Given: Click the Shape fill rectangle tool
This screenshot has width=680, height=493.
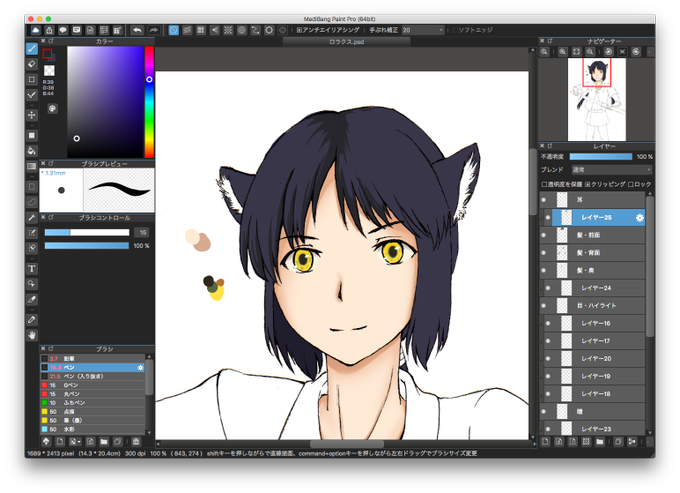Looking at the screenshot, I should [32, 136].
